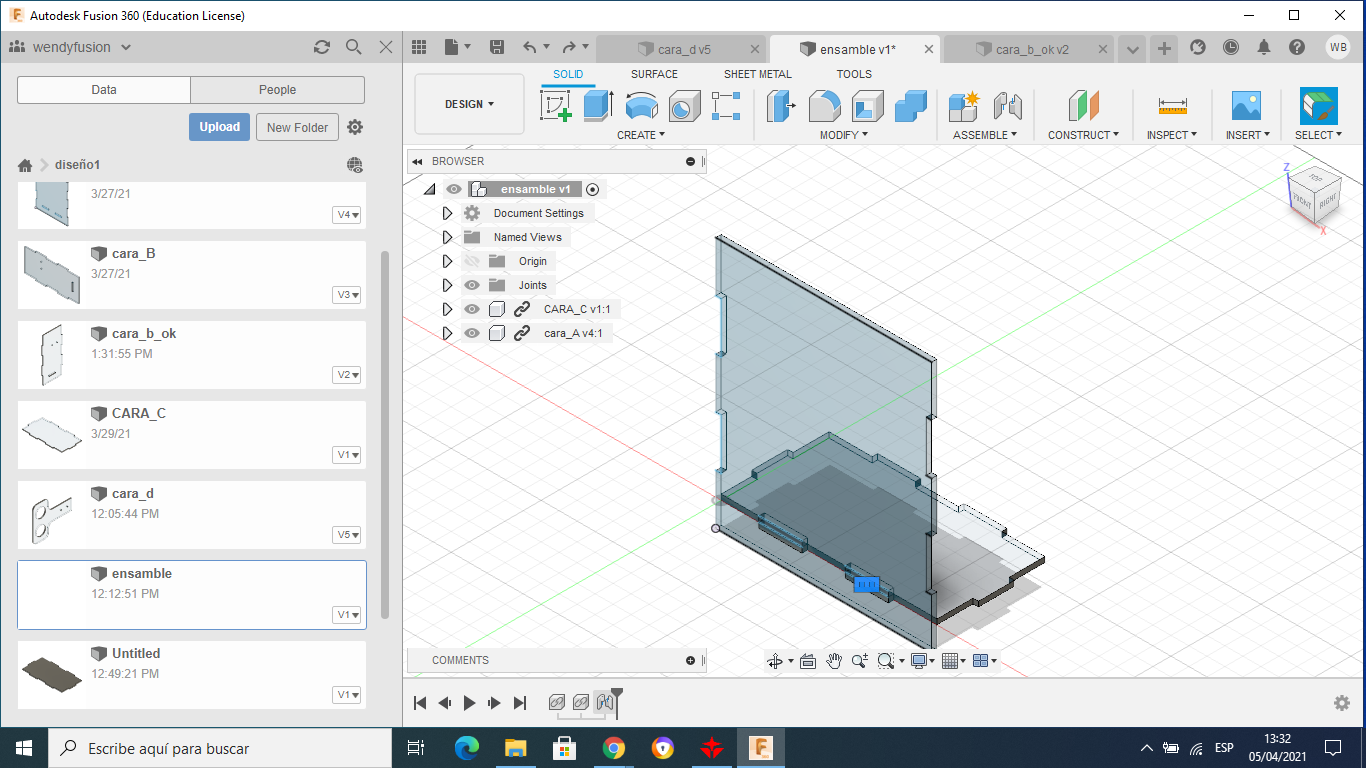The width and height of the screenshot is (1366, 768).
Task: Click the Rectangular Pattern icon in Create
Action: [x=726, y=106]
